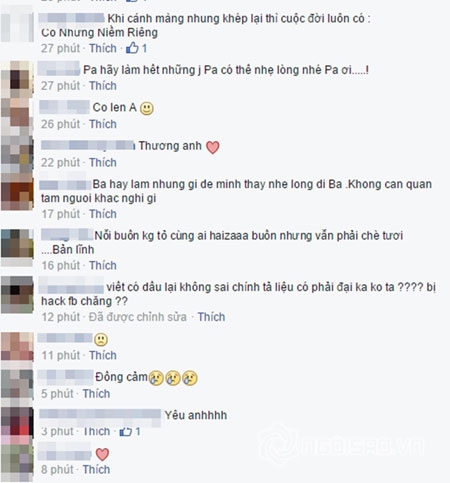The width and height of the screenshot is (450, 483).
Task: Click the thumbs-up icon under the 'Yêu anhhhh' comment
Action: (x=126, y=431)
